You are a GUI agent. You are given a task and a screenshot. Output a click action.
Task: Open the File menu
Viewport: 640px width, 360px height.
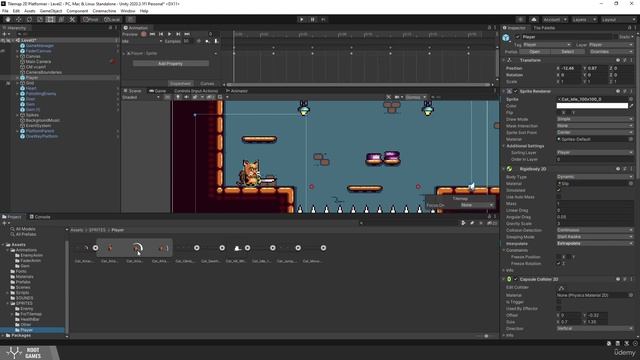[x=5, y=11]
